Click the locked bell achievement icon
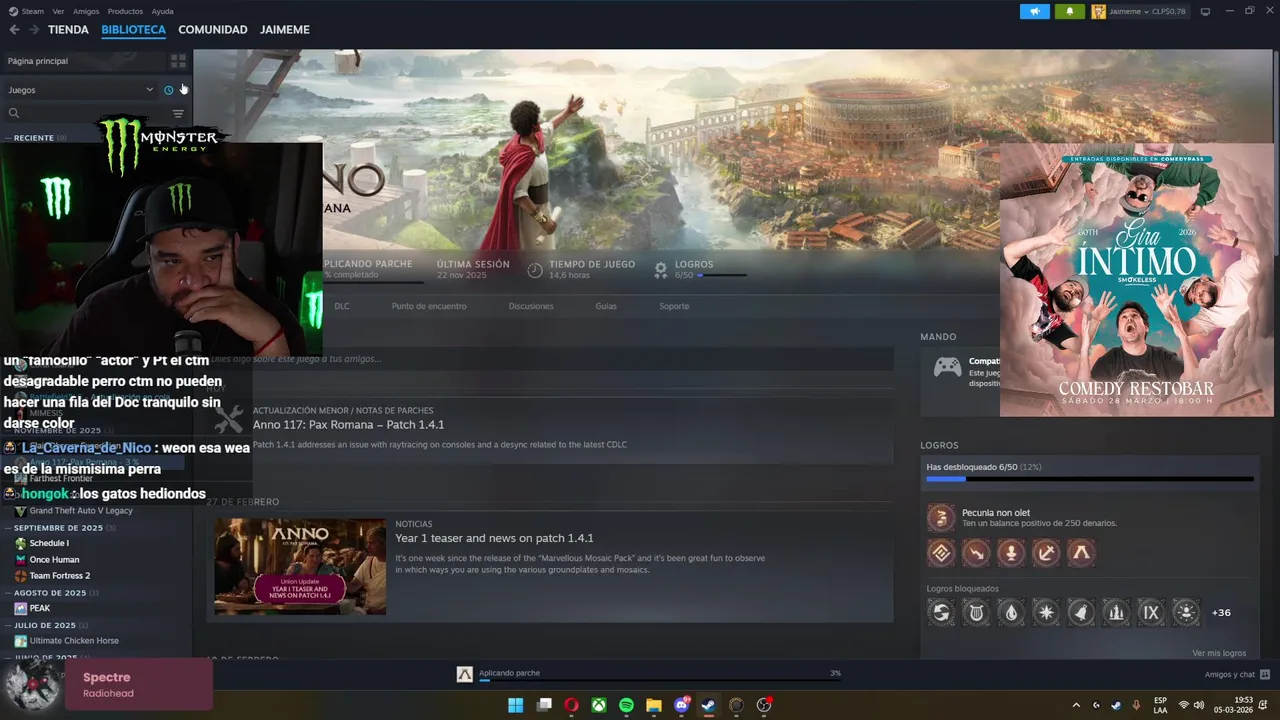 click(1081, 612)
